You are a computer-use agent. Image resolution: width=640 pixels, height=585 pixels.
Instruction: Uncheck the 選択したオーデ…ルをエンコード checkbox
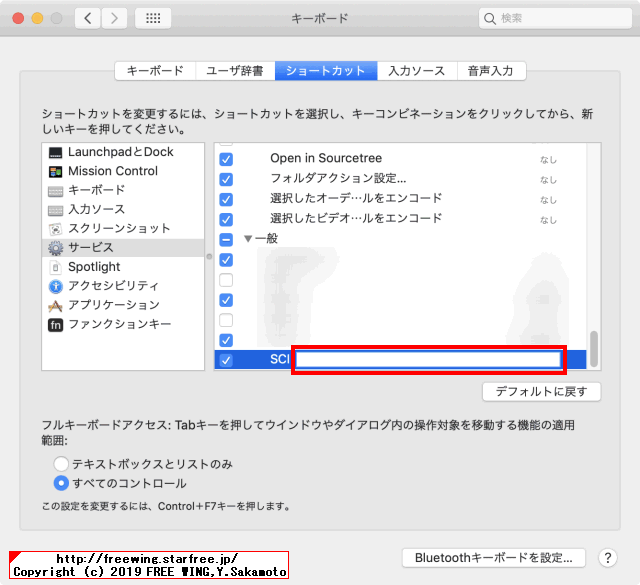tap(226, 199)
